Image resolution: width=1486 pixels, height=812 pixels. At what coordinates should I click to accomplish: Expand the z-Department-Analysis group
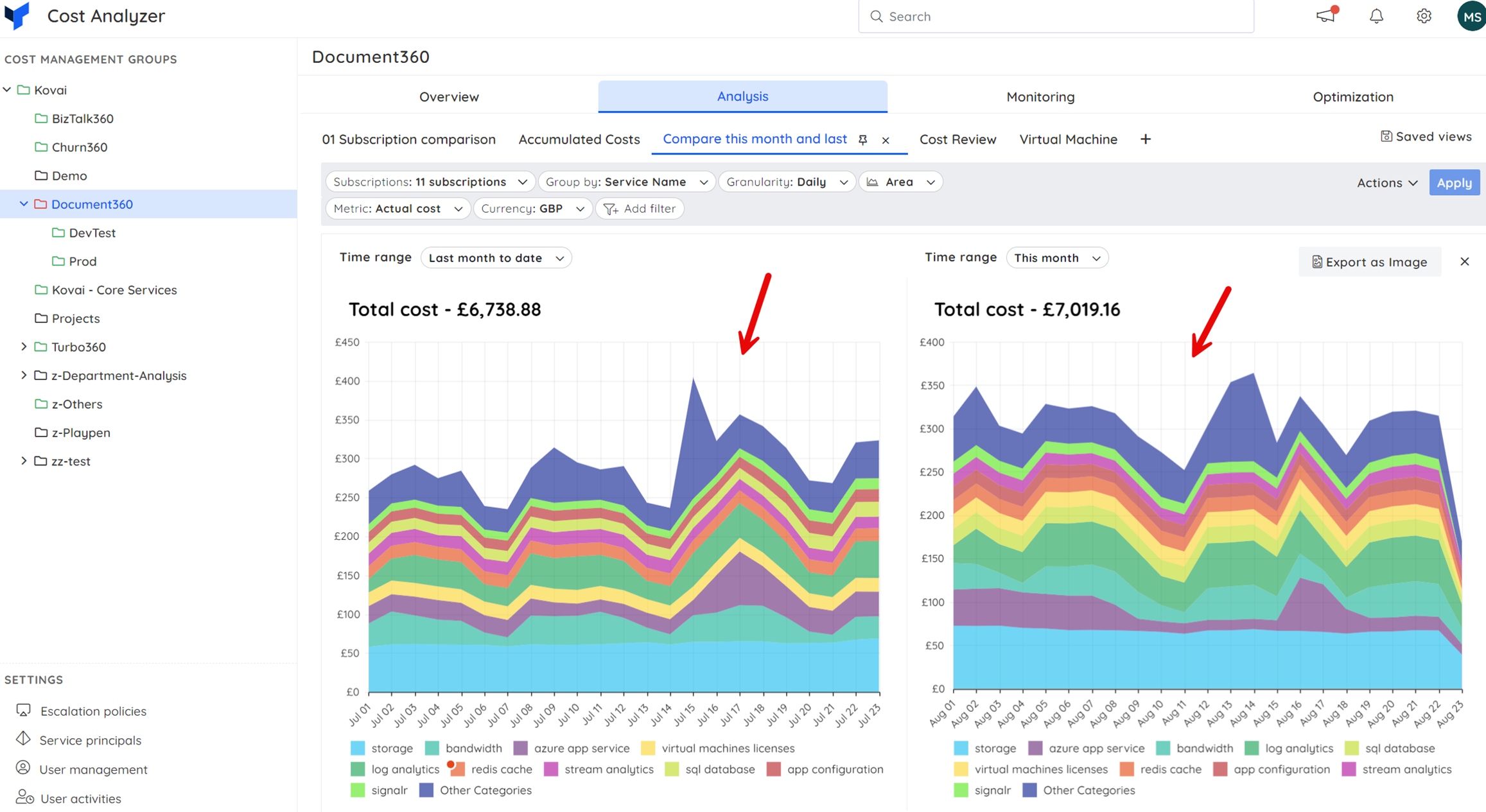[24, 375]
